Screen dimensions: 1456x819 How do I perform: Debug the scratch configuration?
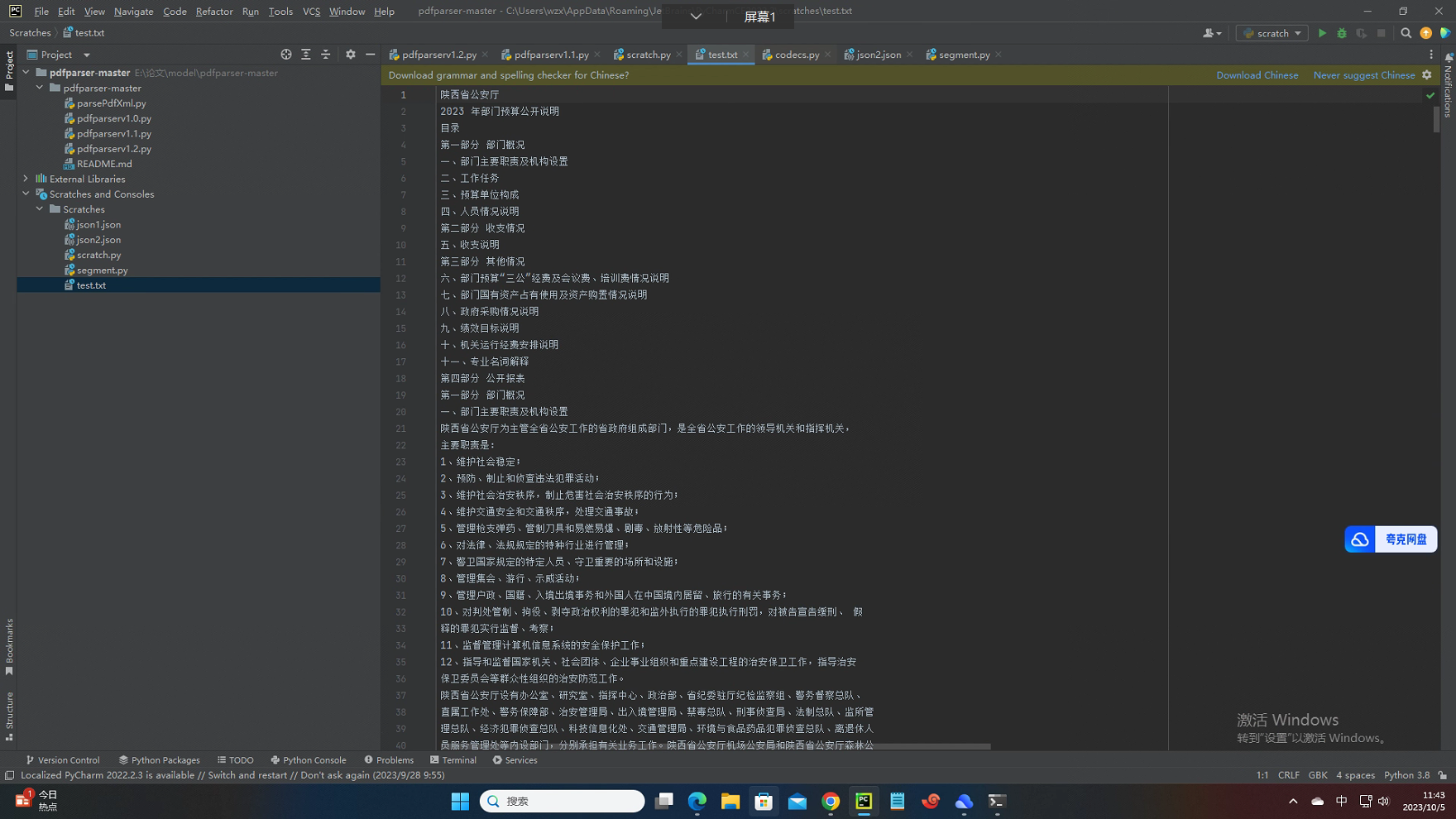coord(1342,33)
